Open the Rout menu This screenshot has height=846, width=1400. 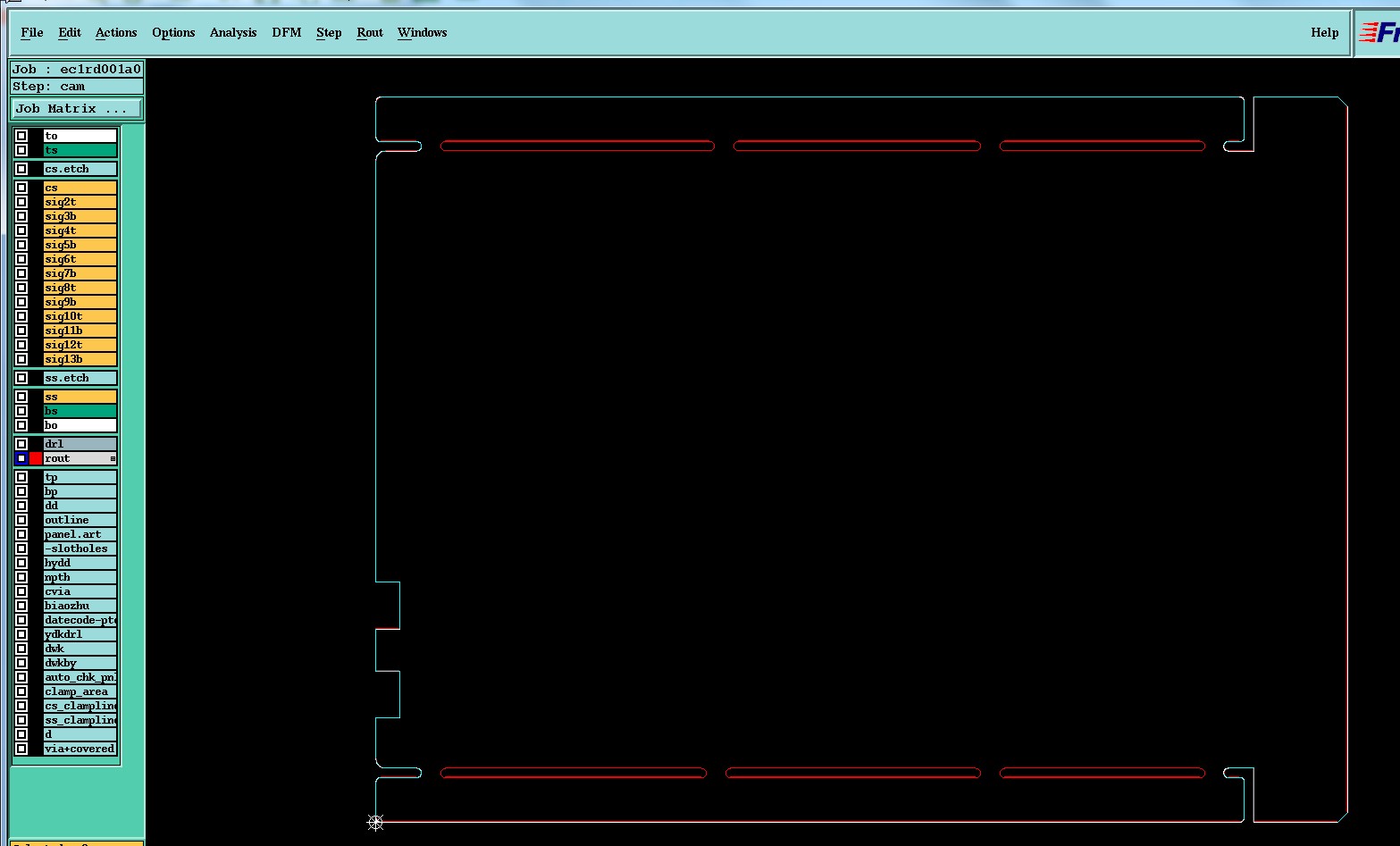[x=370, y=32]
